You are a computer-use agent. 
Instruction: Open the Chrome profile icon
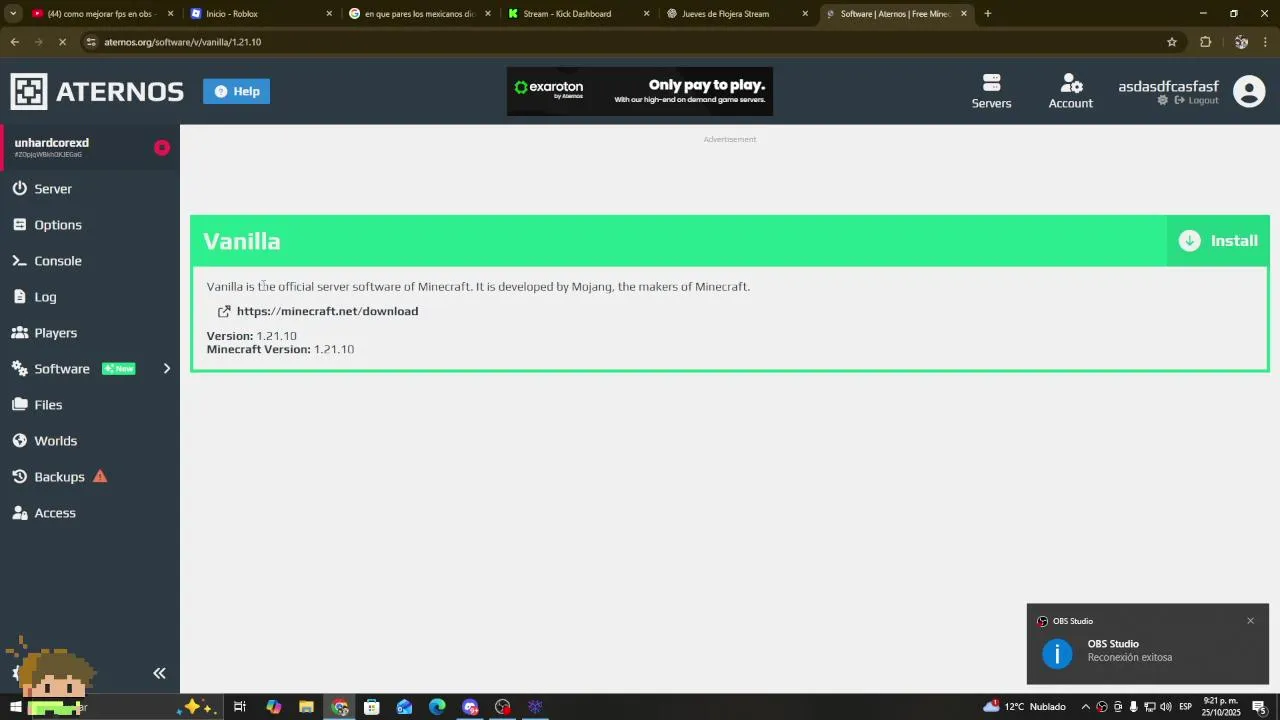[1241, 42]
